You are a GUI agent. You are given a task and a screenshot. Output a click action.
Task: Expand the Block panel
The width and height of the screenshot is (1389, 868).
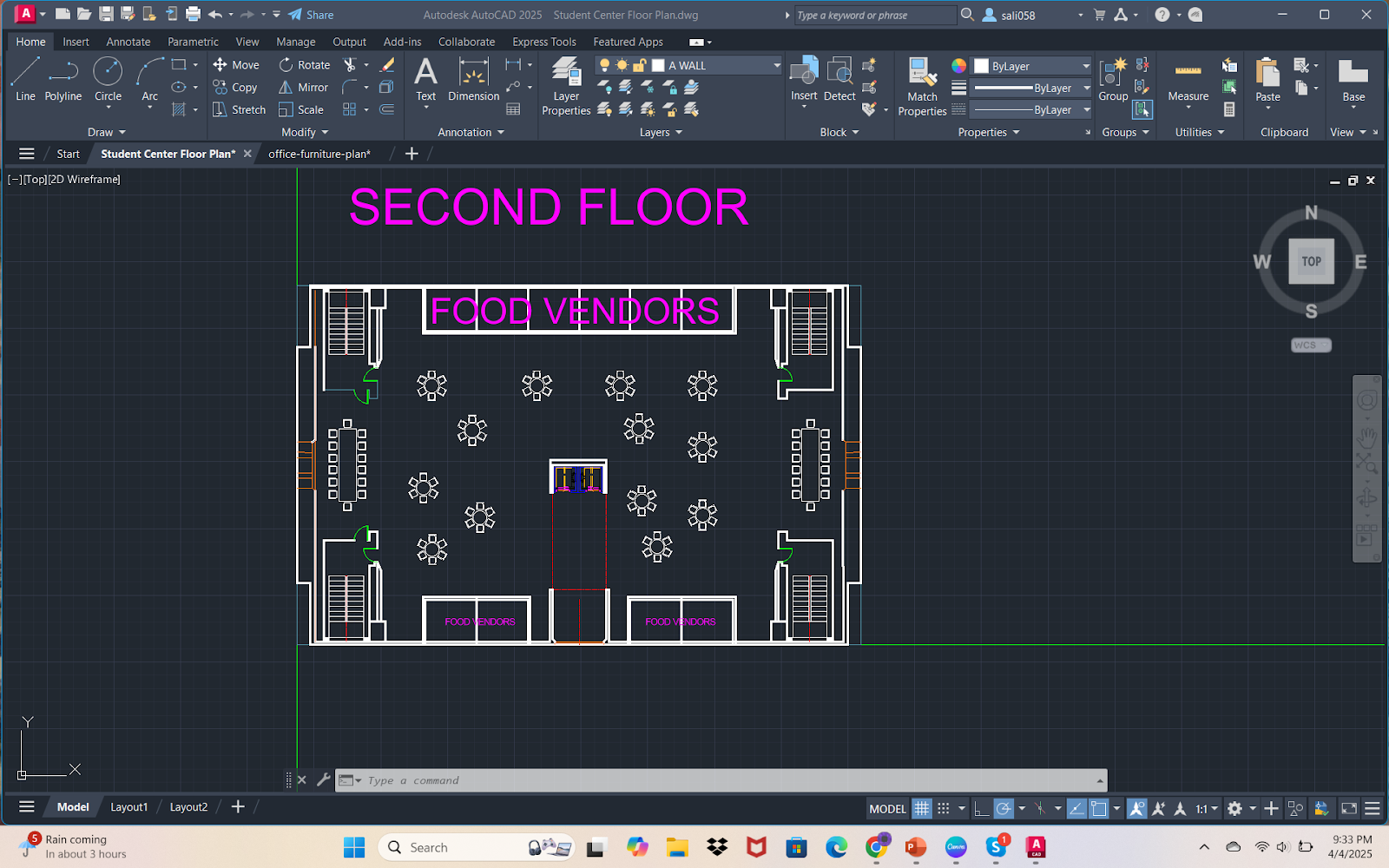[x=839, y=133]
